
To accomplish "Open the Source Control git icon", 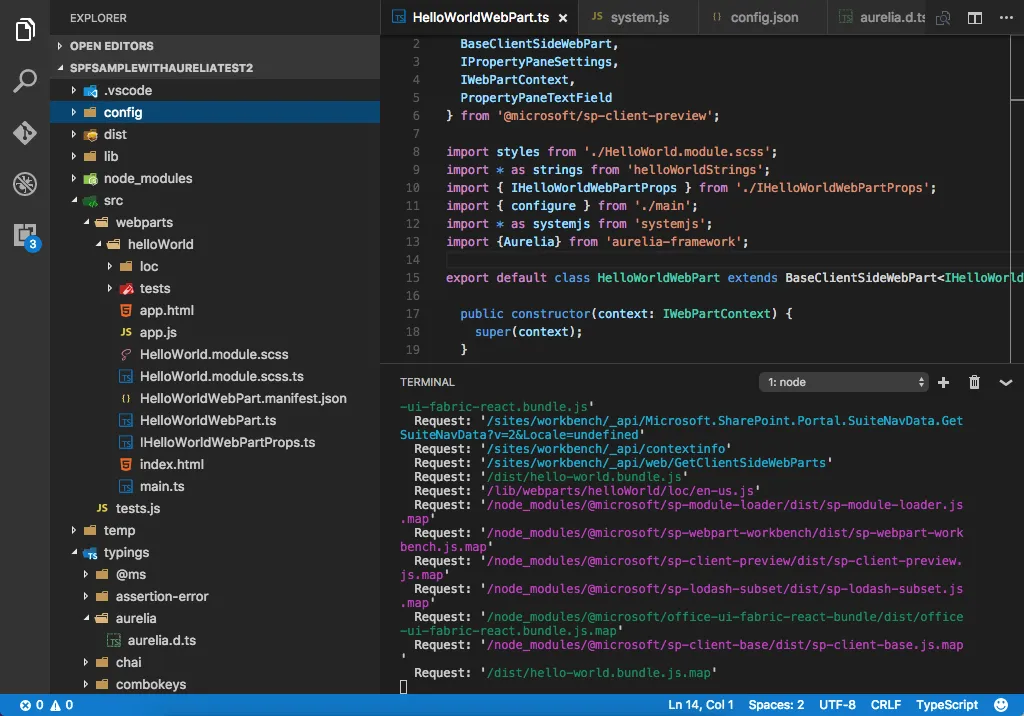I will tap(25, 133).
